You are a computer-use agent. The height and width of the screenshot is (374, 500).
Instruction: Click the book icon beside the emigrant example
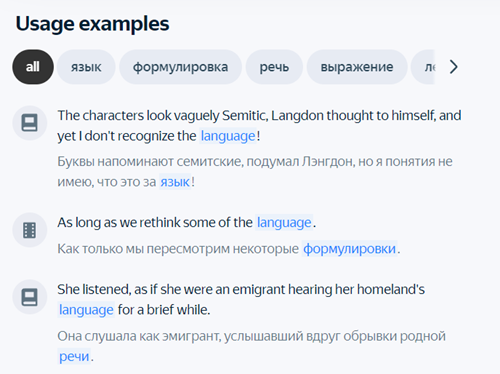[x=30, y=297]
